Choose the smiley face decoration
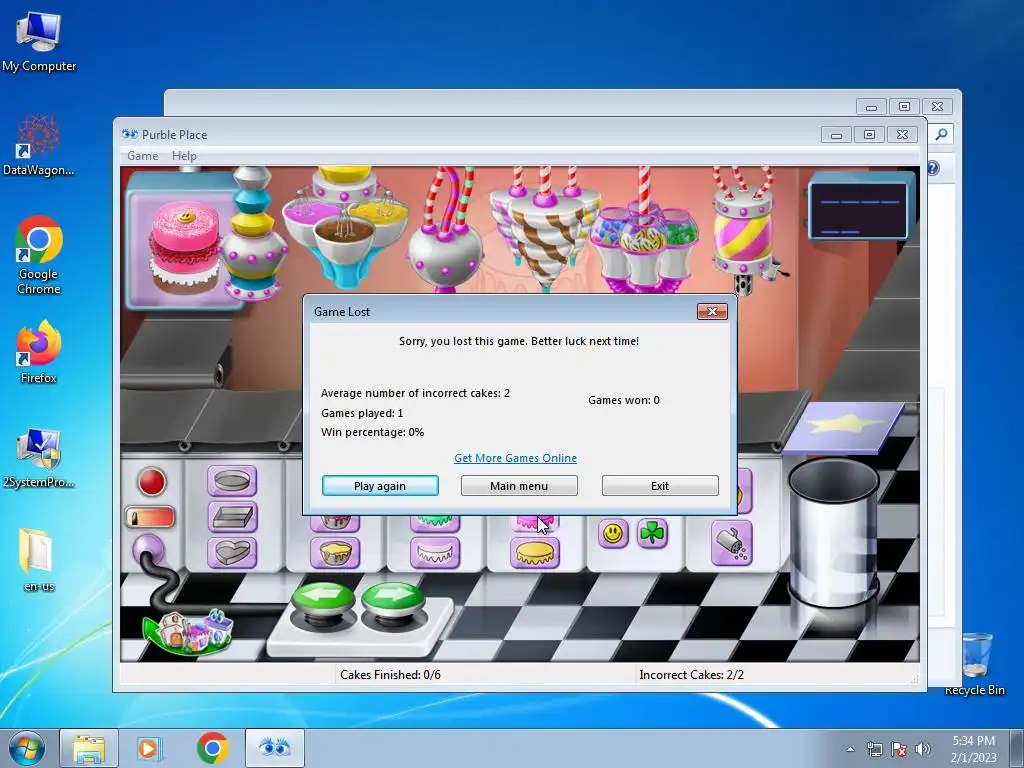This screenshot has width=1024, height=768. tap(613, 534)
